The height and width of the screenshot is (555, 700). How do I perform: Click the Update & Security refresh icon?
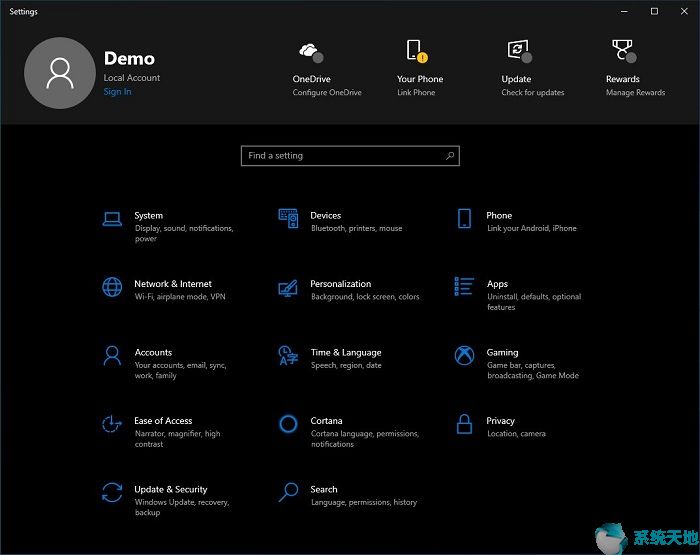point(112,492)
